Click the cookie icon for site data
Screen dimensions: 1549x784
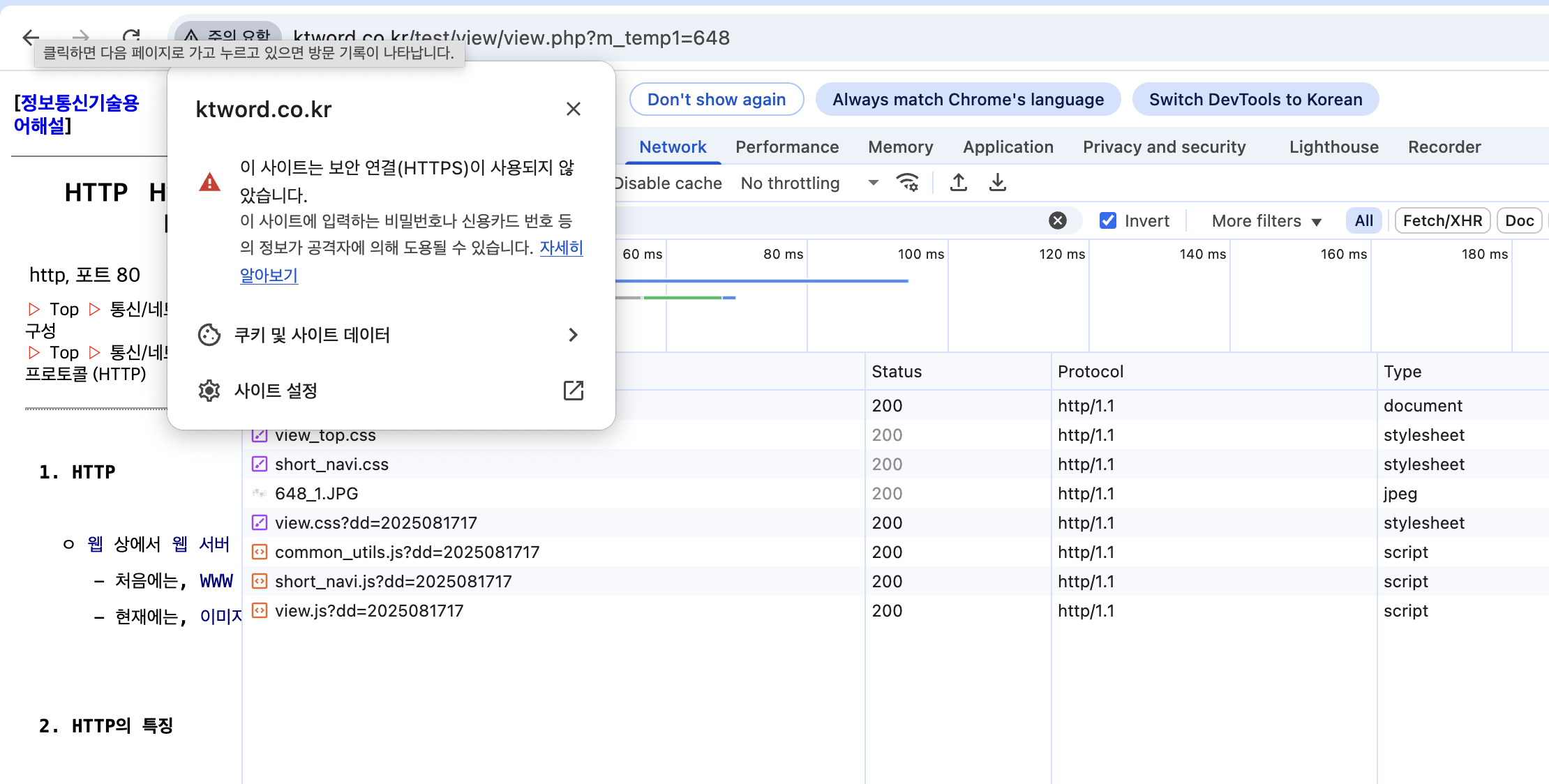pyautogui.click(x=209, y=335)
